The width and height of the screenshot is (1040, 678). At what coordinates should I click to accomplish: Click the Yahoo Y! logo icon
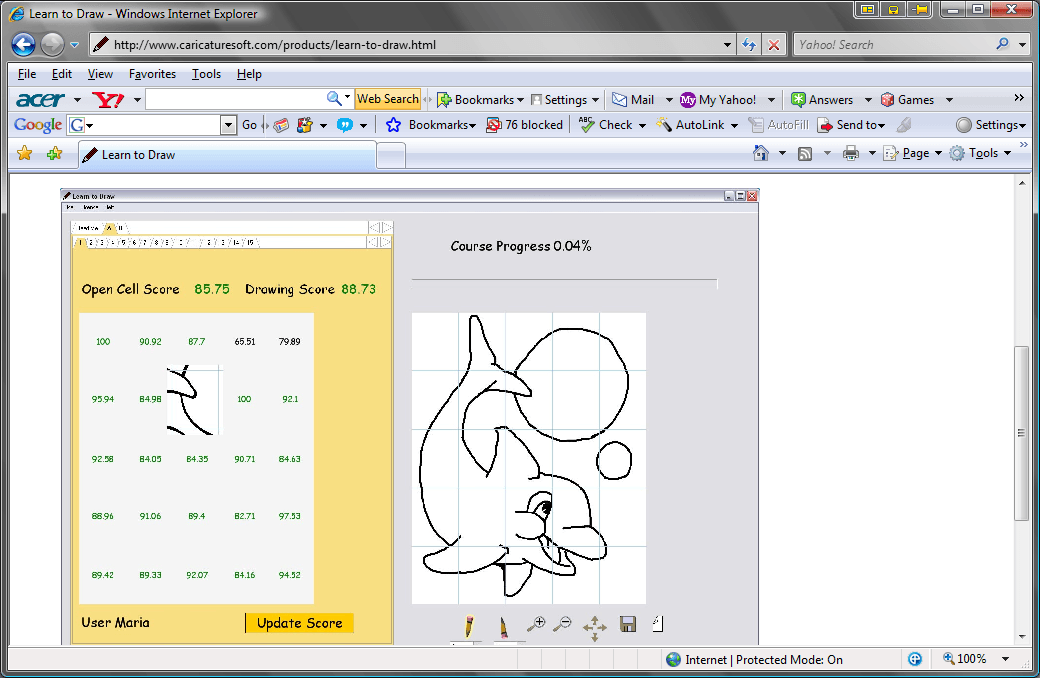108,100
